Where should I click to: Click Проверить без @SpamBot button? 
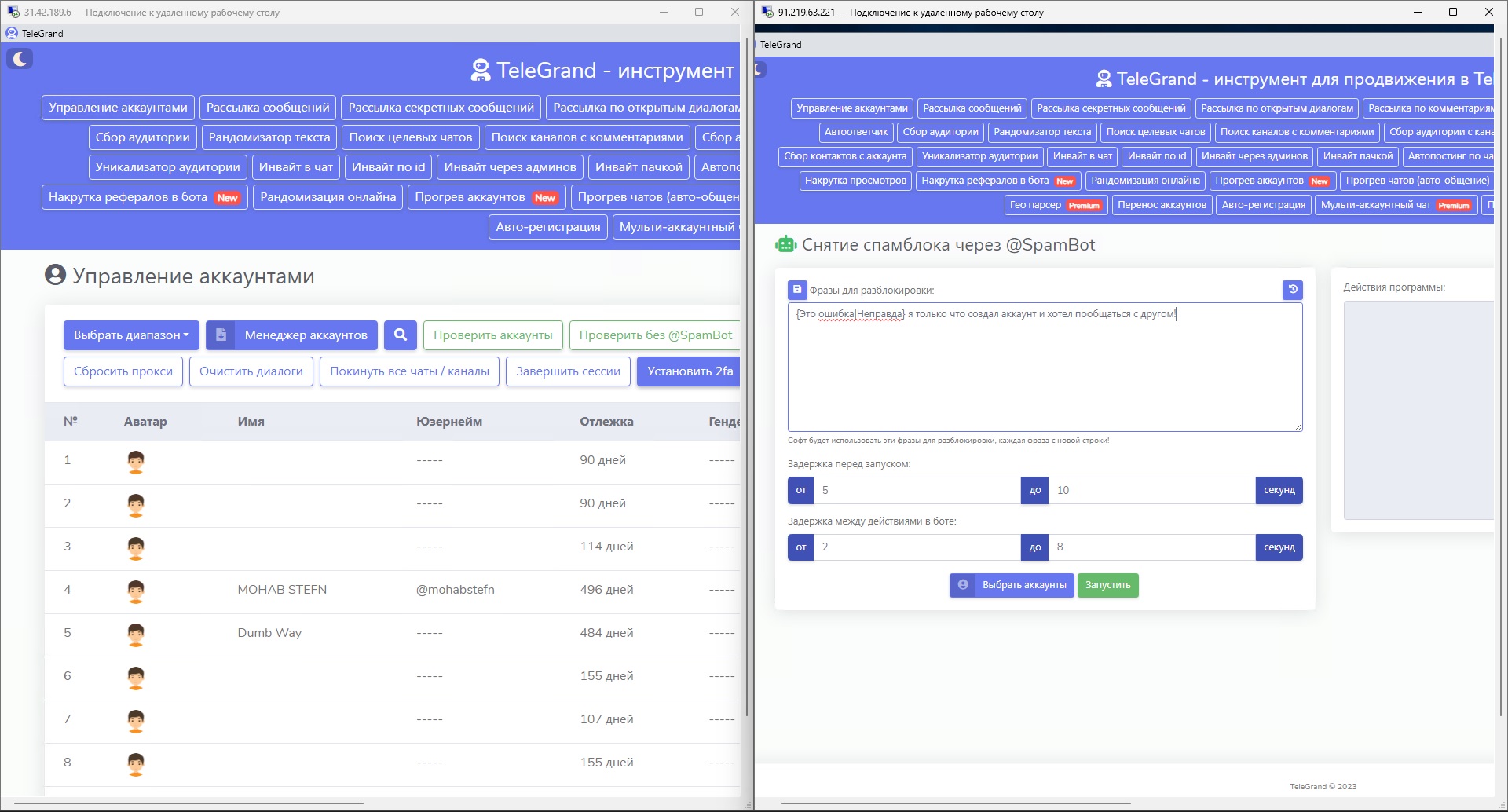click(655, 335)
